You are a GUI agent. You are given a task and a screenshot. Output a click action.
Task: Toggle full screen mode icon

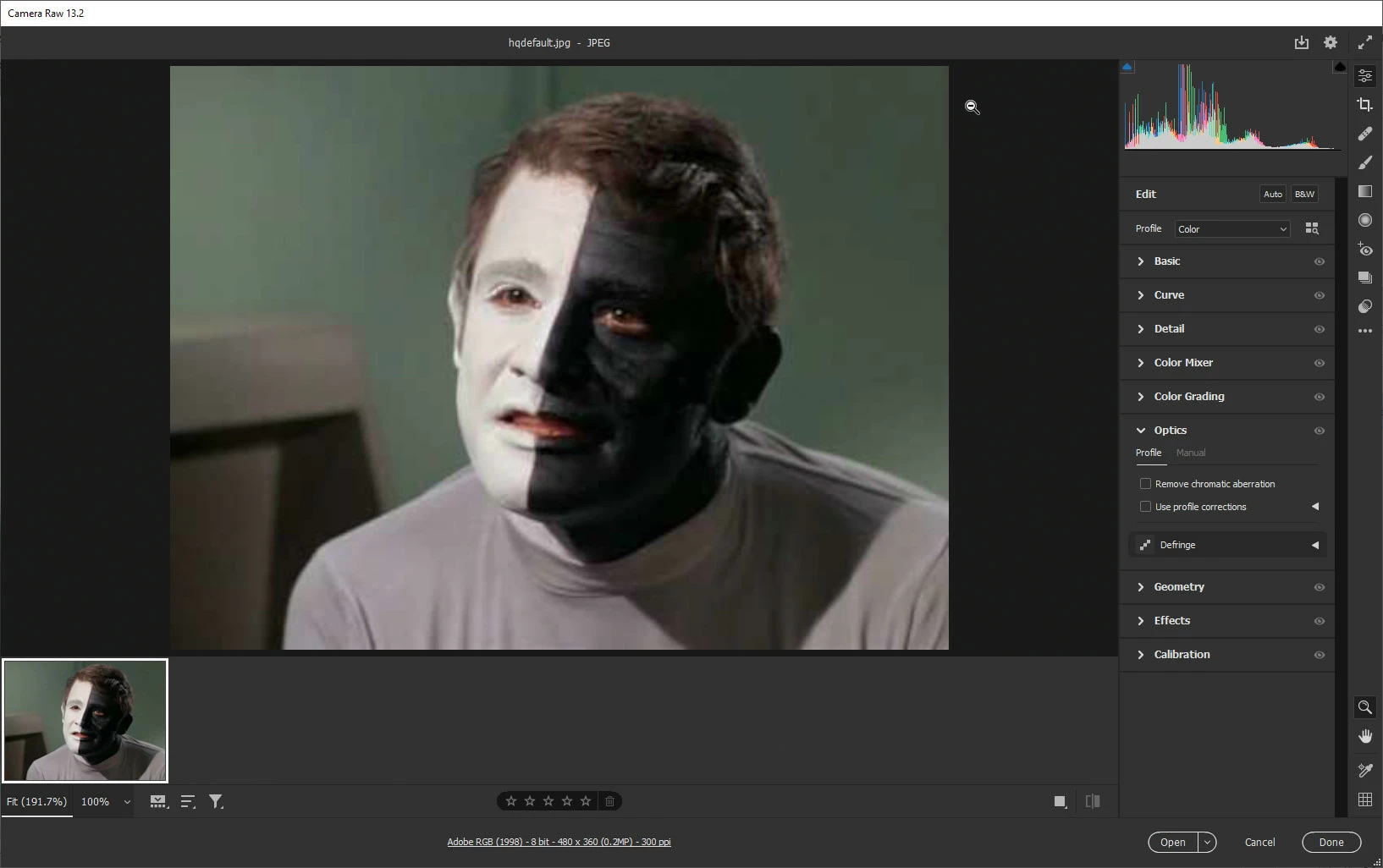tap(1364, 42)
